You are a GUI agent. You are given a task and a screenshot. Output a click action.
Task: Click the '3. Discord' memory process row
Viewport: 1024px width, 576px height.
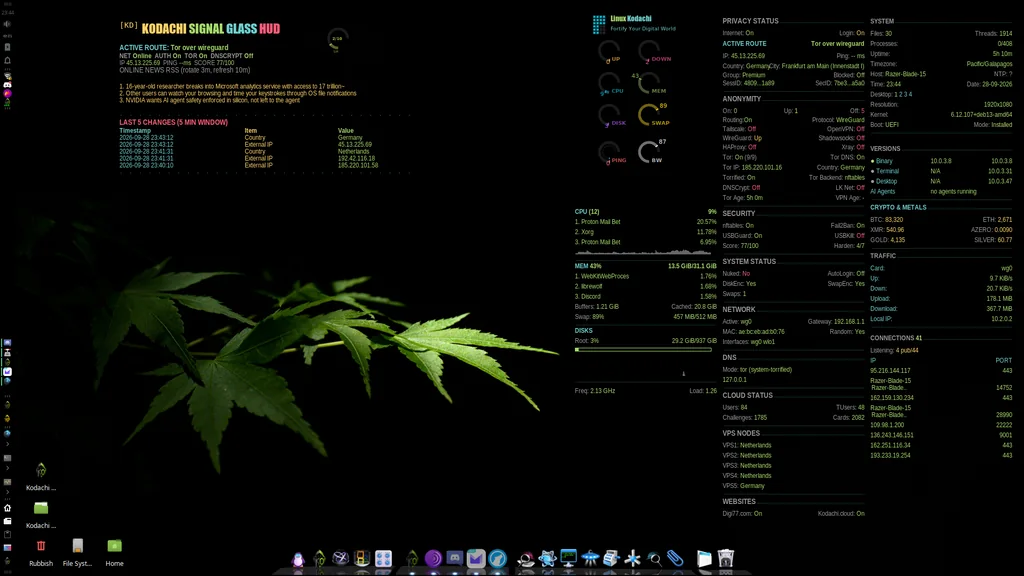tap(645, 296)
